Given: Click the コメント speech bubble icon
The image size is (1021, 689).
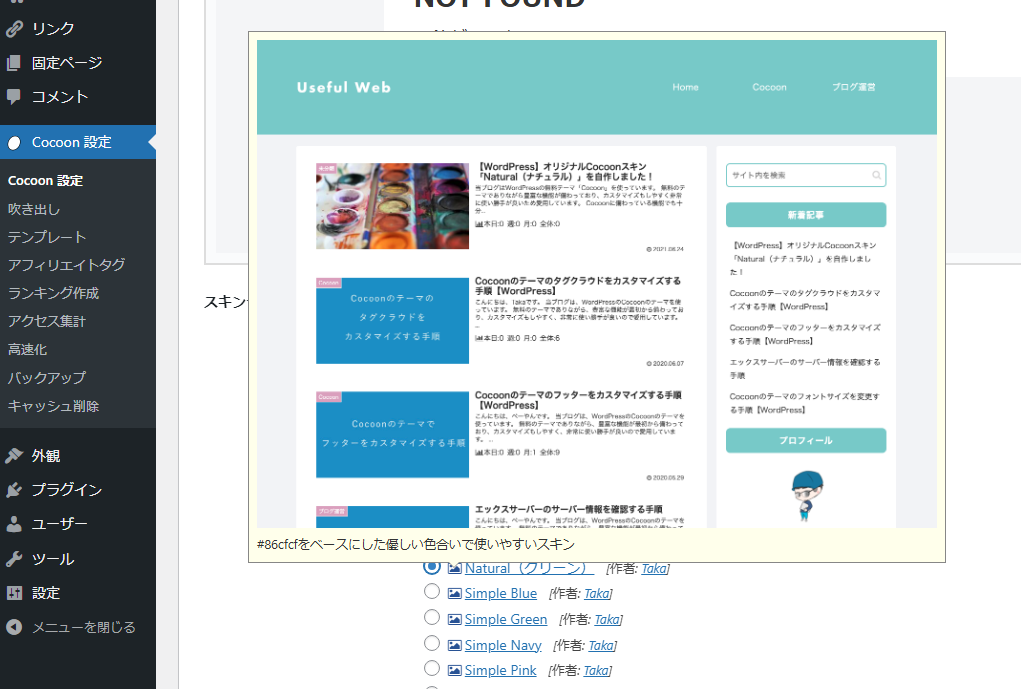Looking at the screenshot, I should pos(14,97).
